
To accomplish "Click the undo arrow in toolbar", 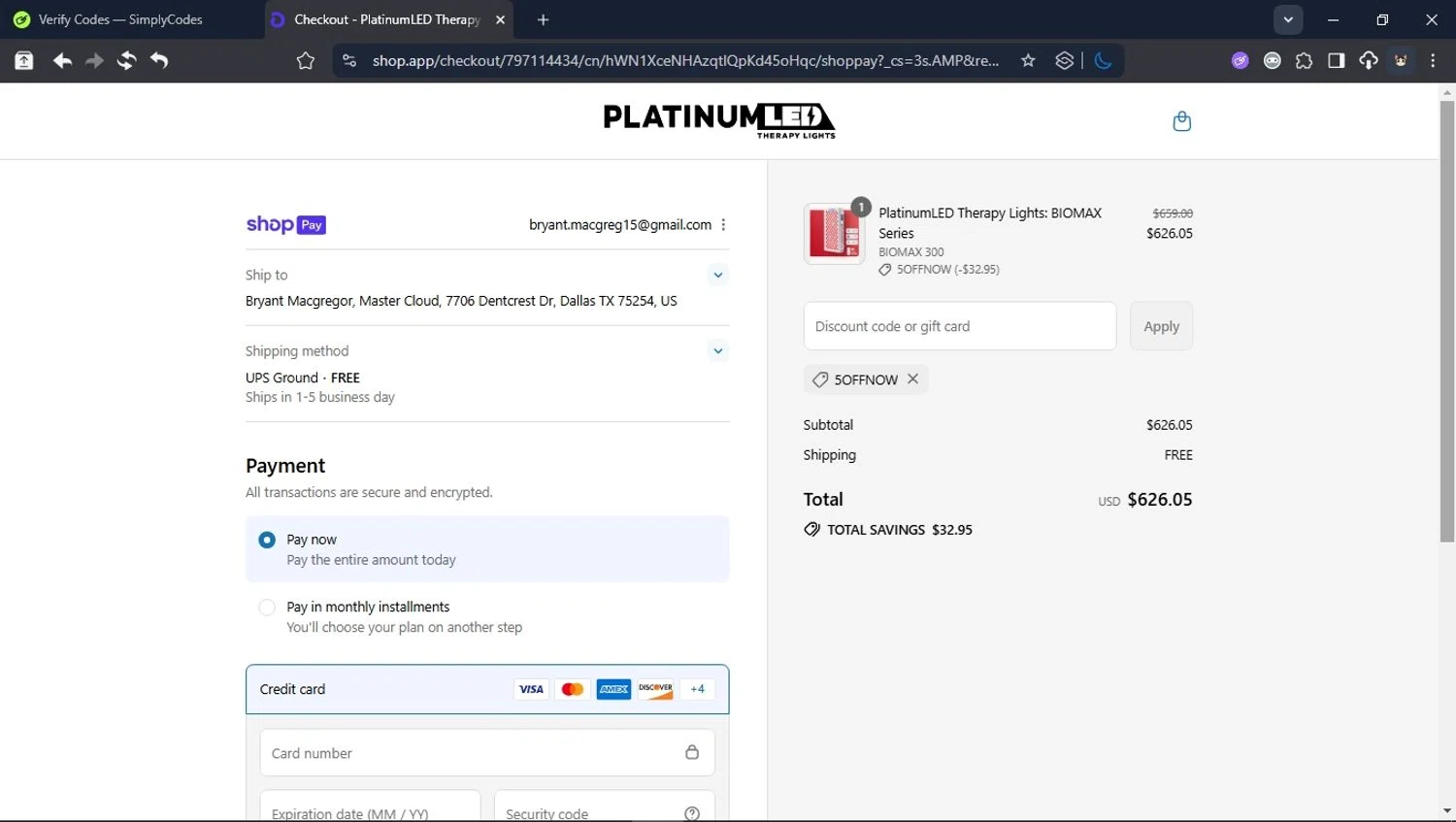I will click(159, 60).
